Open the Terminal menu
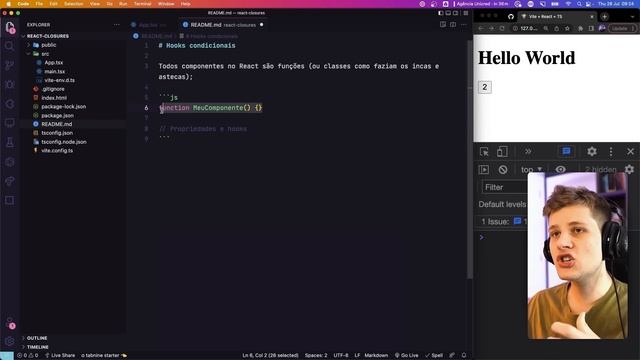This screenshot has height=360, width=640. [x=142, y=4]
